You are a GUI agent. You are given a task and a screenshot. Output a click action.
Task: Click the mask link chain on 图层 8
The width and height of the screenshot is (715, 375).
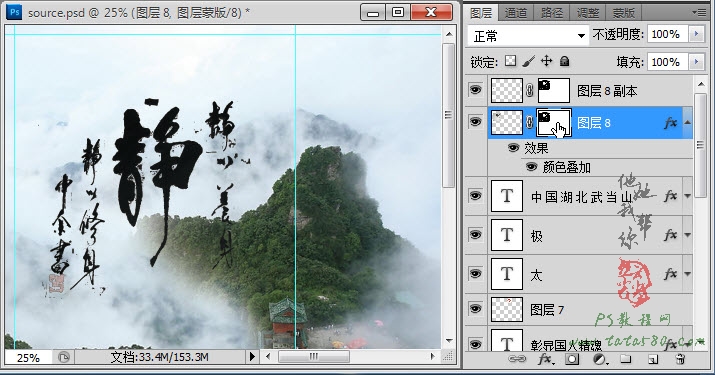(x=529, y=122)
